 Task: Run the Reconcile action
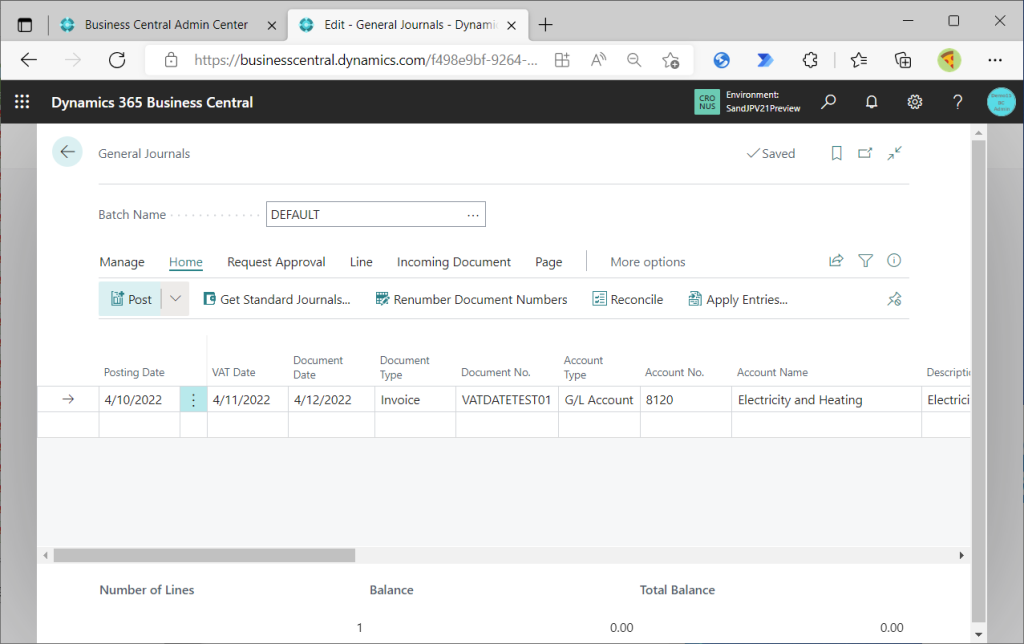[628, 299]
